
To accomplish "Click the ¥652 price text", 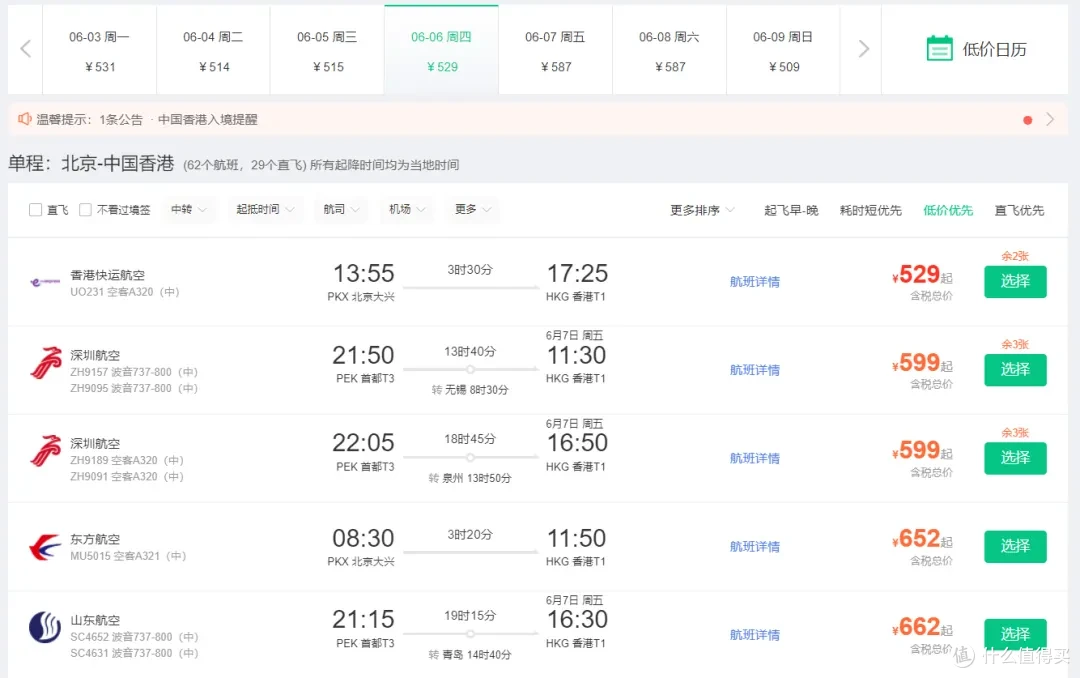I will point(917,539).
